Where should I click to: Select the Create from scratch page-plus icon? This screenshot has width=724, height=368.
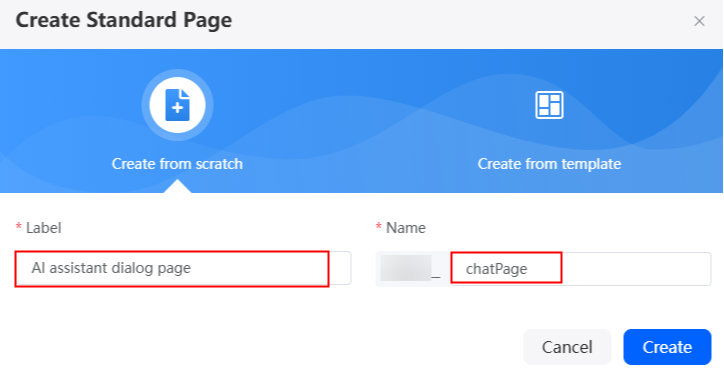(x=177, y=105)
